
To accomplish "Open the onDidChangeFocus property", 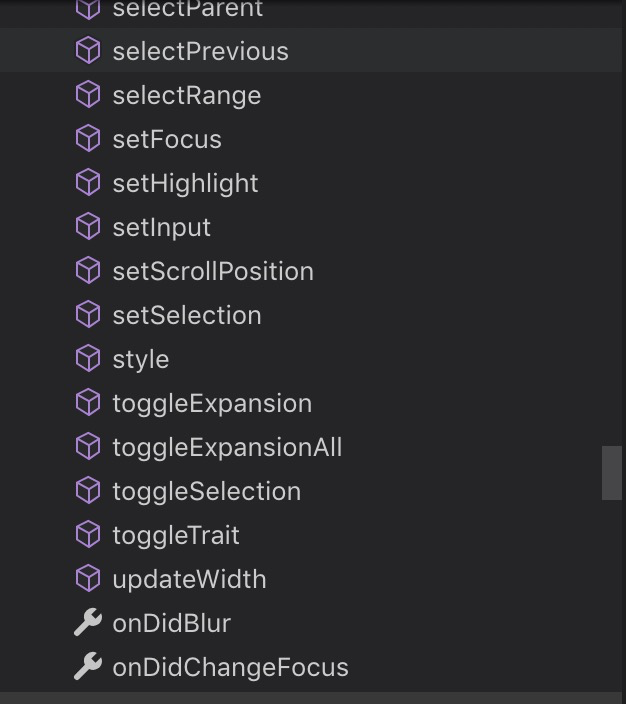I will pyautogui.click(x=230, y=667).
